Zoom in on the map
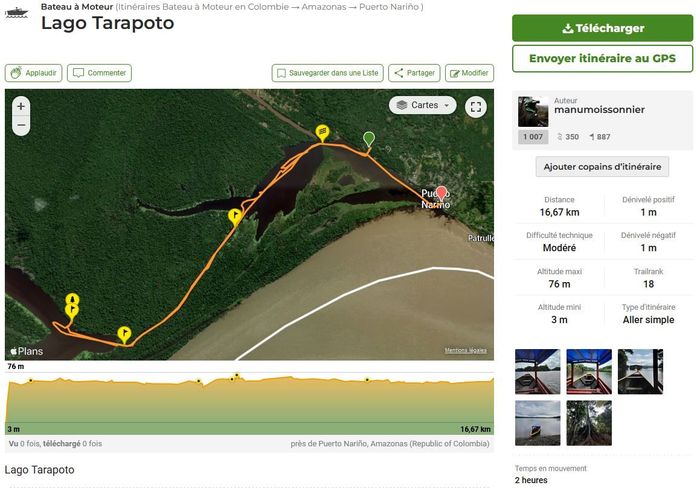The image size is (700, 488). pos(21,105)
